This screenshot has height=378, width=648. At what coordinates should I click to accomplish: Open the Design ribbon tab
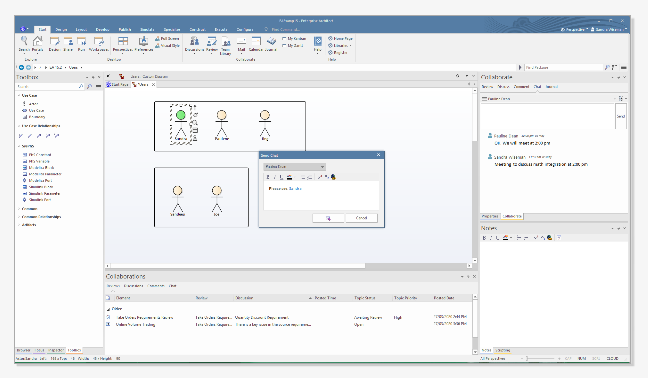click(61, 29)
